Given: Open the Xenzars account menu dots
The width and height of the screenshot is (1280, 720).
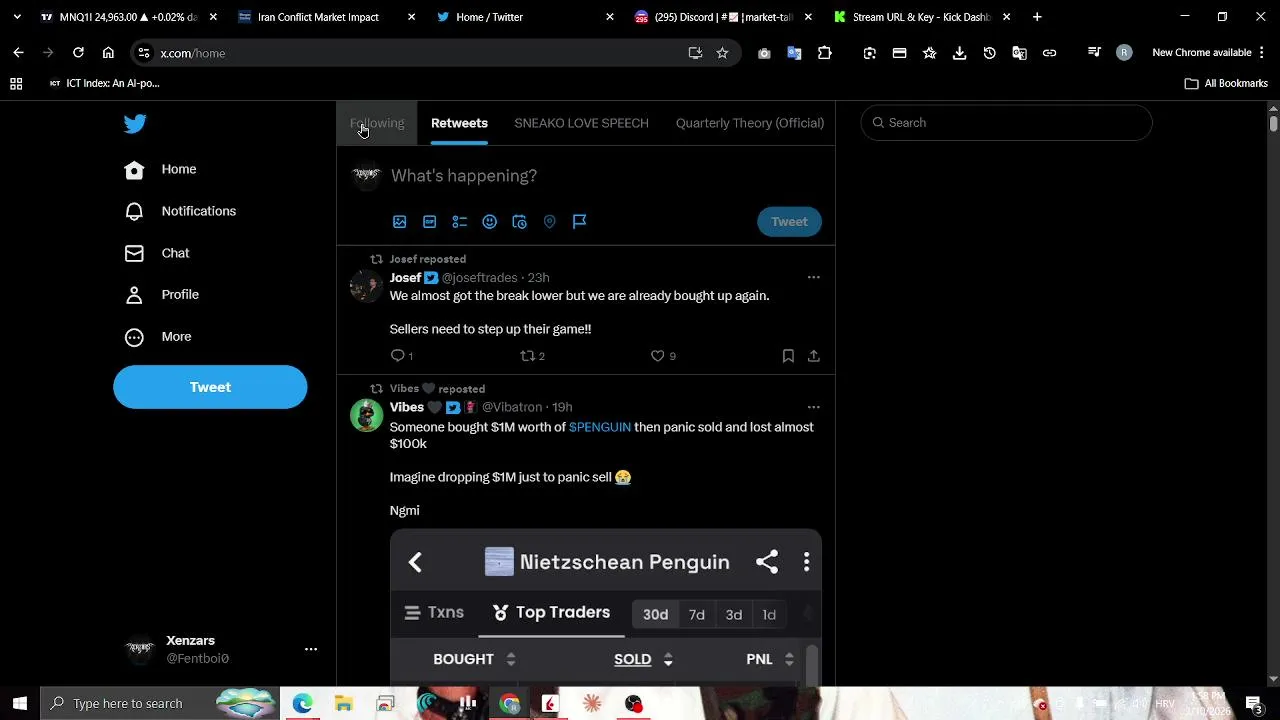Looking at the screenshot, I should point(311,650).
